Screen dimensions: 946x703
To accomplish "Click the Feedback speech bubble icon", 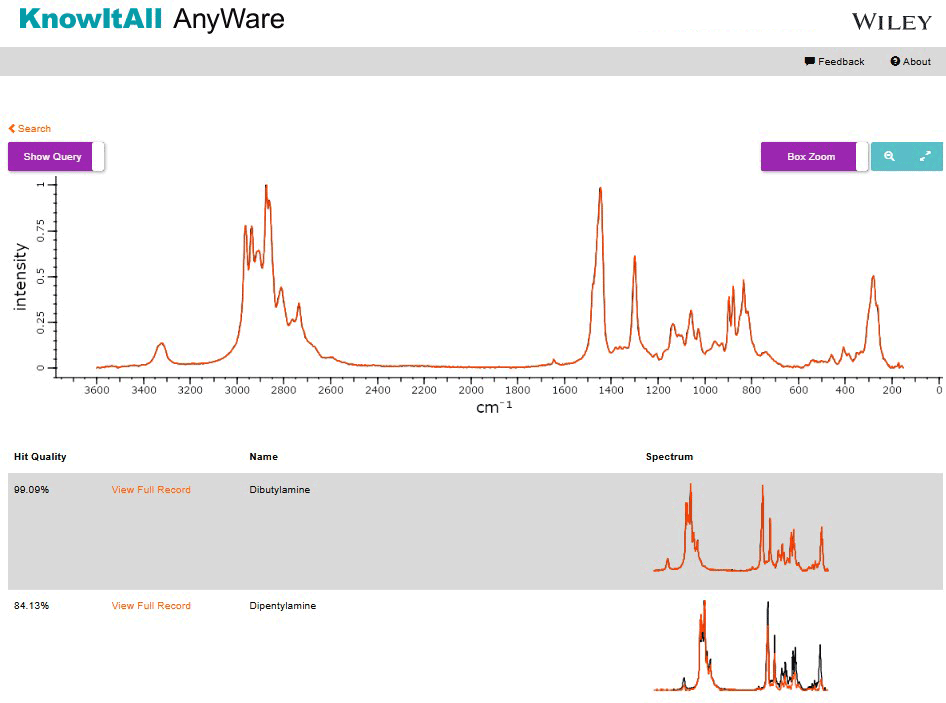I will pyautogui.click(x=809, y=62).
